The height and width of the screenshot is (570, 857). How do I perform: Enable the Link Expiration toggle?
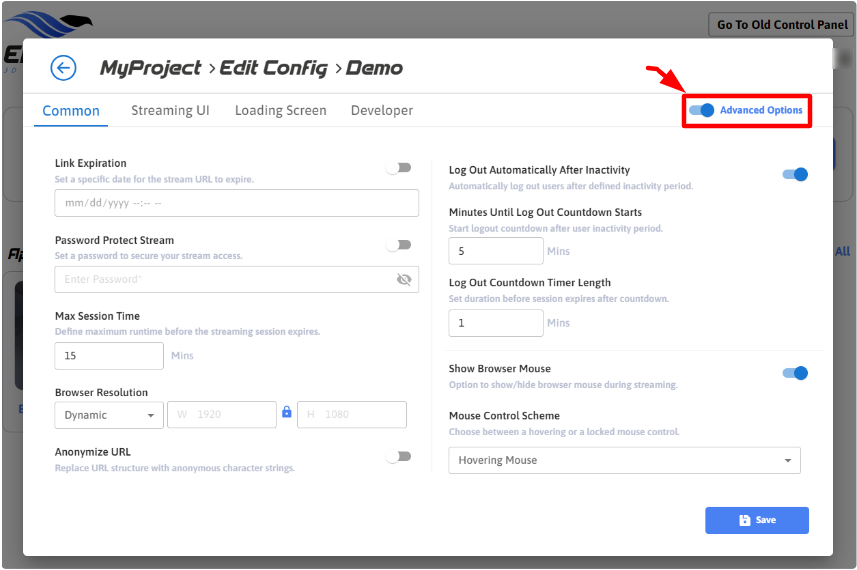point(400,168)
